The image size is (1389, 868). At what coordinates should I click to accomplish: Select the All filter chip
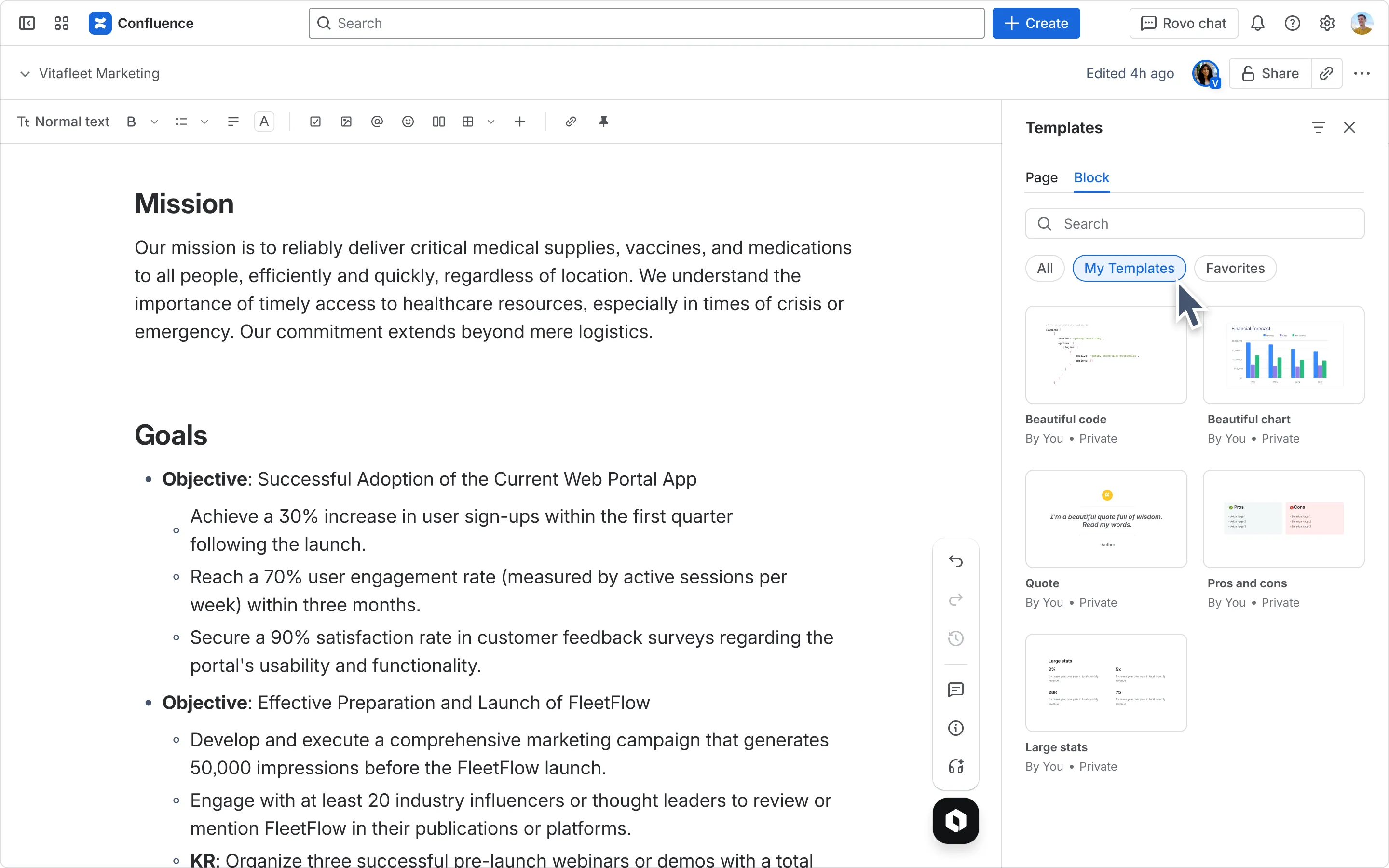point(1045,268)
